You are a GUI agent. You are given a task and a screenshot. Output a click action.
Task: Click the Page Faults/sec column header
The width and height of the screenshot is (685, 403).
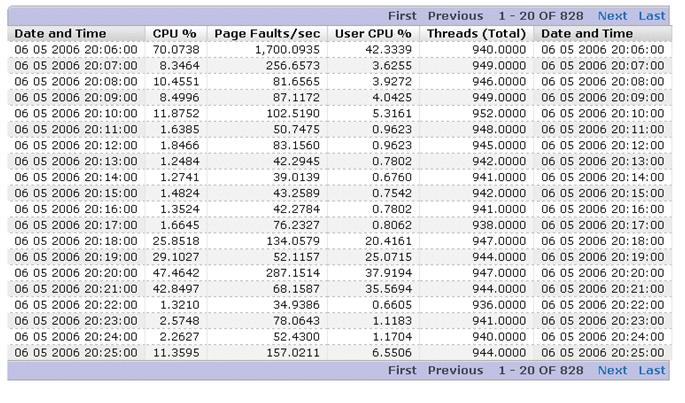[x=267, y=34]
